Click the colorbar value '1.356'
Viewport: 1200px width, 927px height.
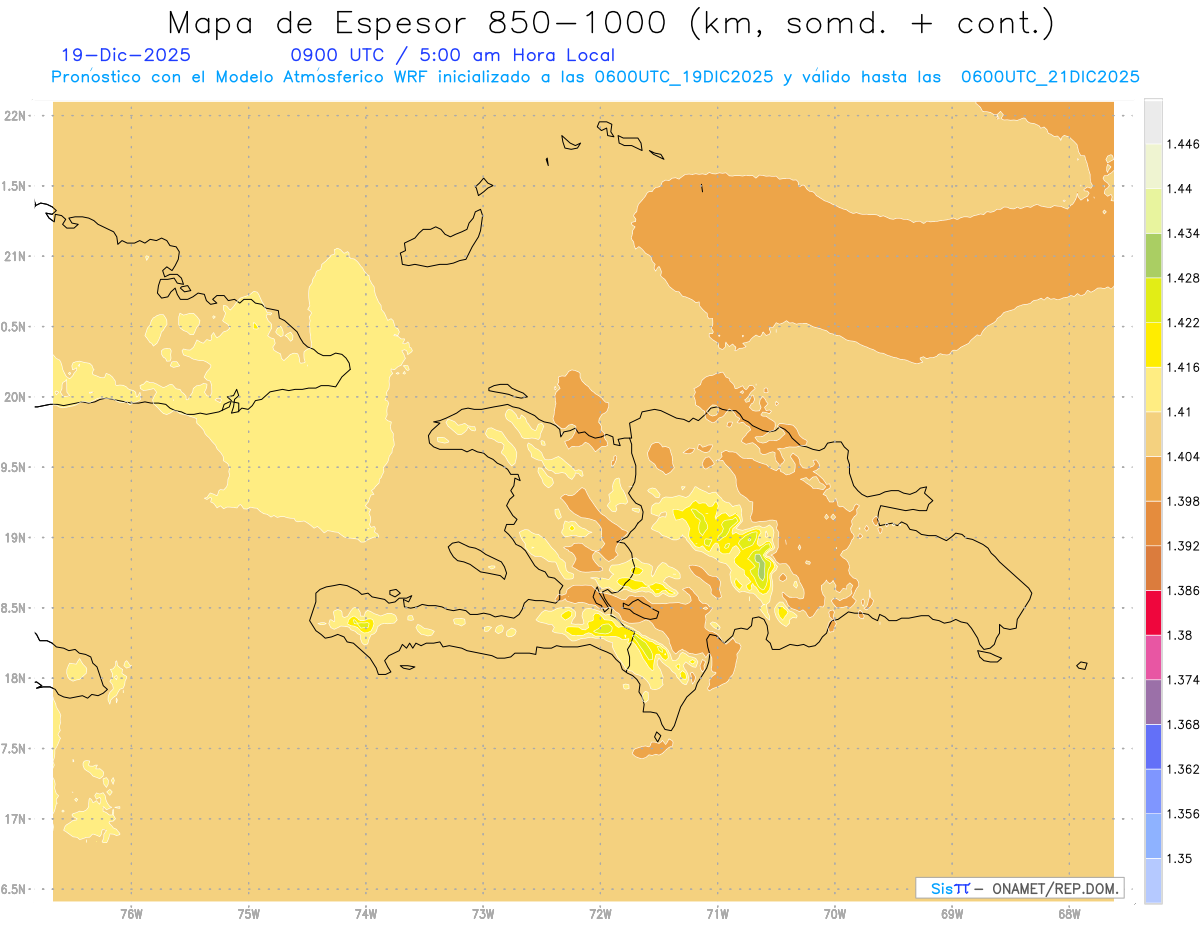(1181, 814)
